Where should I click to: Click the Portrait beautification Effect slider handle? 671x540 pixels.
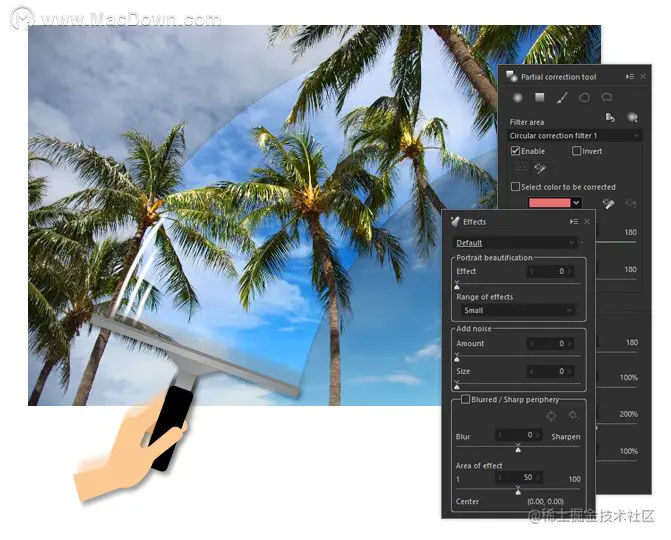coord(457,285)
